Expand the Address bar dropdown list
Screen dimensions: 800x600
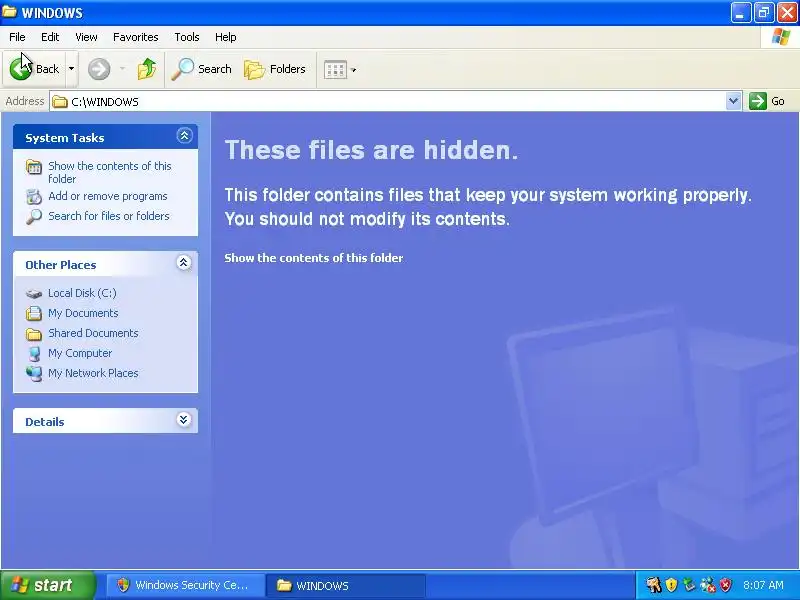pyautogui.click(x=733, y=101)
